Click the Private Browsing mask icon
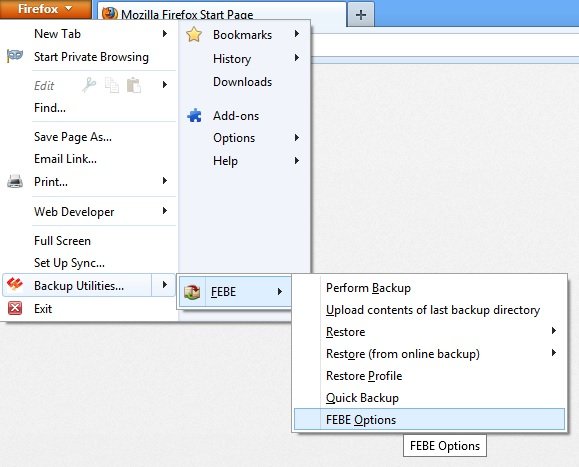This screenshot has width=579, height=467. (x=15, y=56)
